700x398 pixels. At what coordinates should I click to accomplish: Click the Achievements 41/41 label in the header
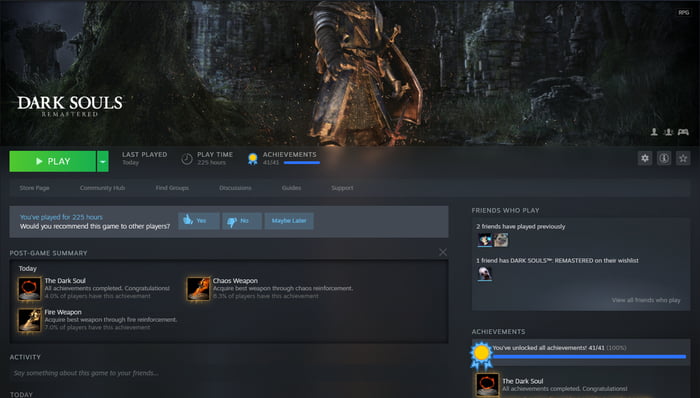[289, 158]
